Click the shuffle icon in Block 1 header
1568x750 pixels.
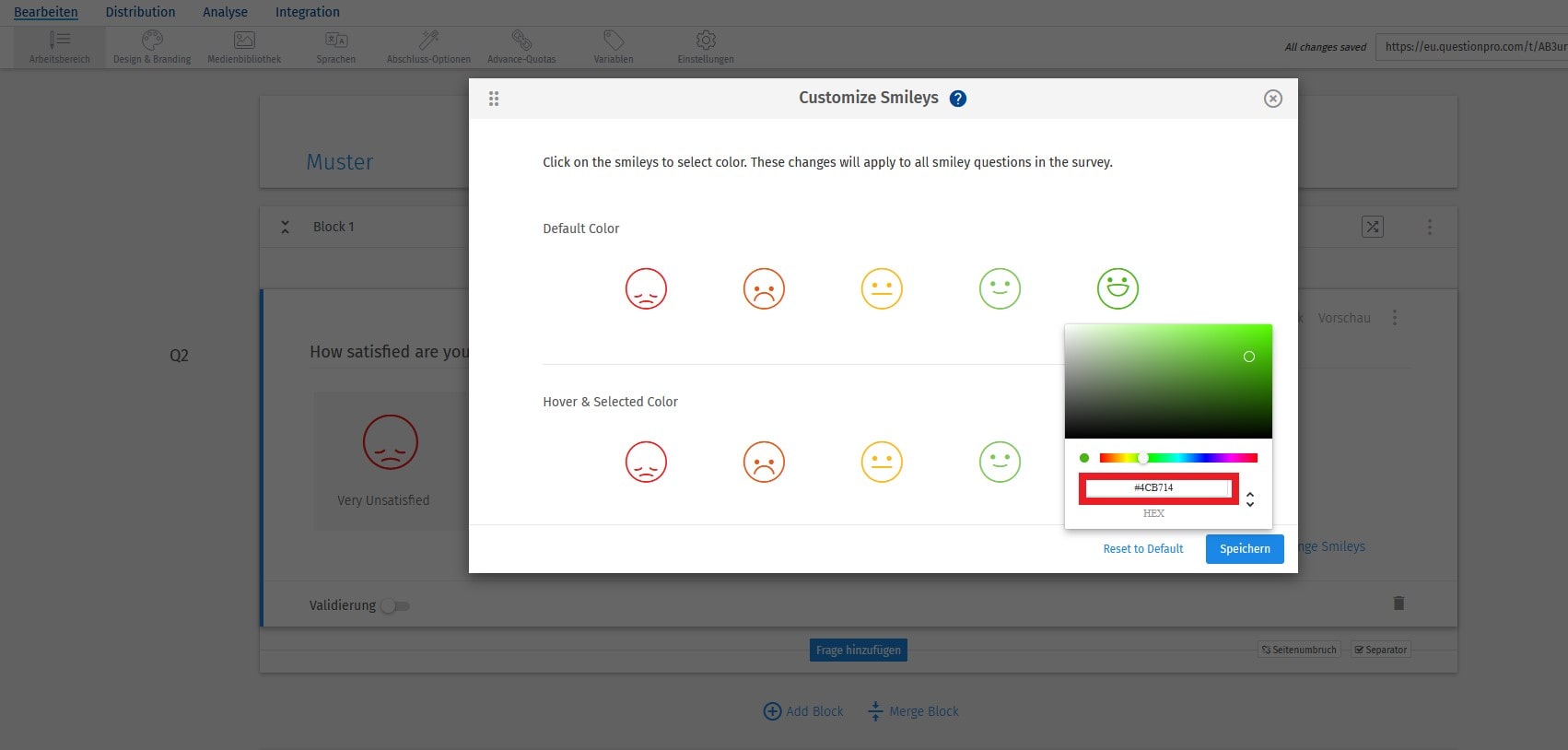click(1373, 227)
